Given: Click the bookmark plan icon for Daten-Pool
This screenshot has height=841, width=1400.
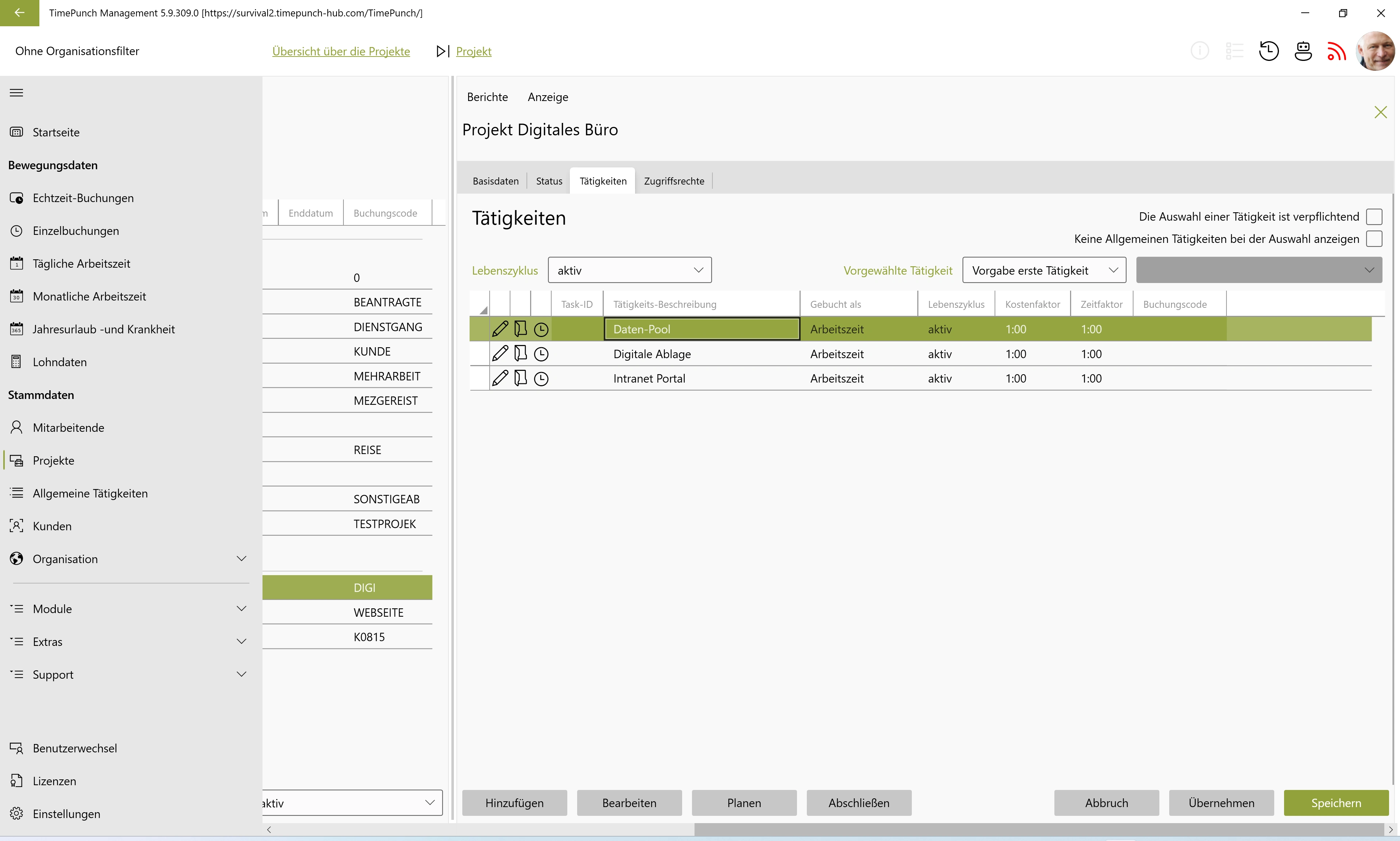Looking at the screenshot, I should [521, 329].
